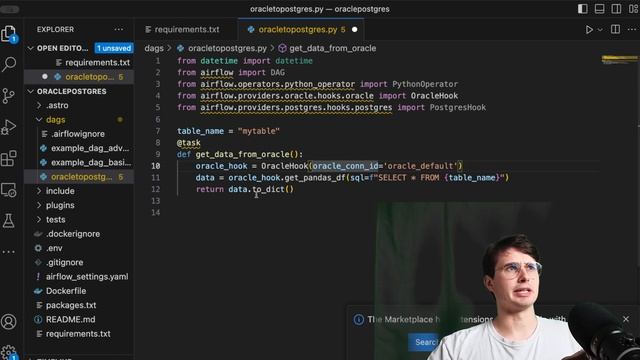Click the @task decorator text
This screenshot has height=360, width=640.
189,143
